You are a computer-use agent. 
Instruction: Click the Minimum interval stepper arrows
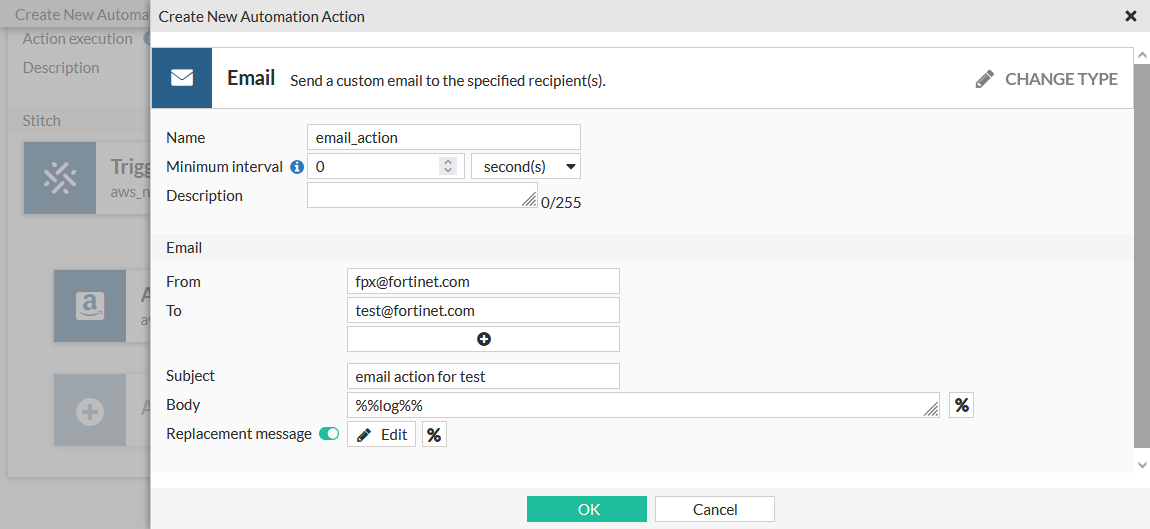(448, 166)
